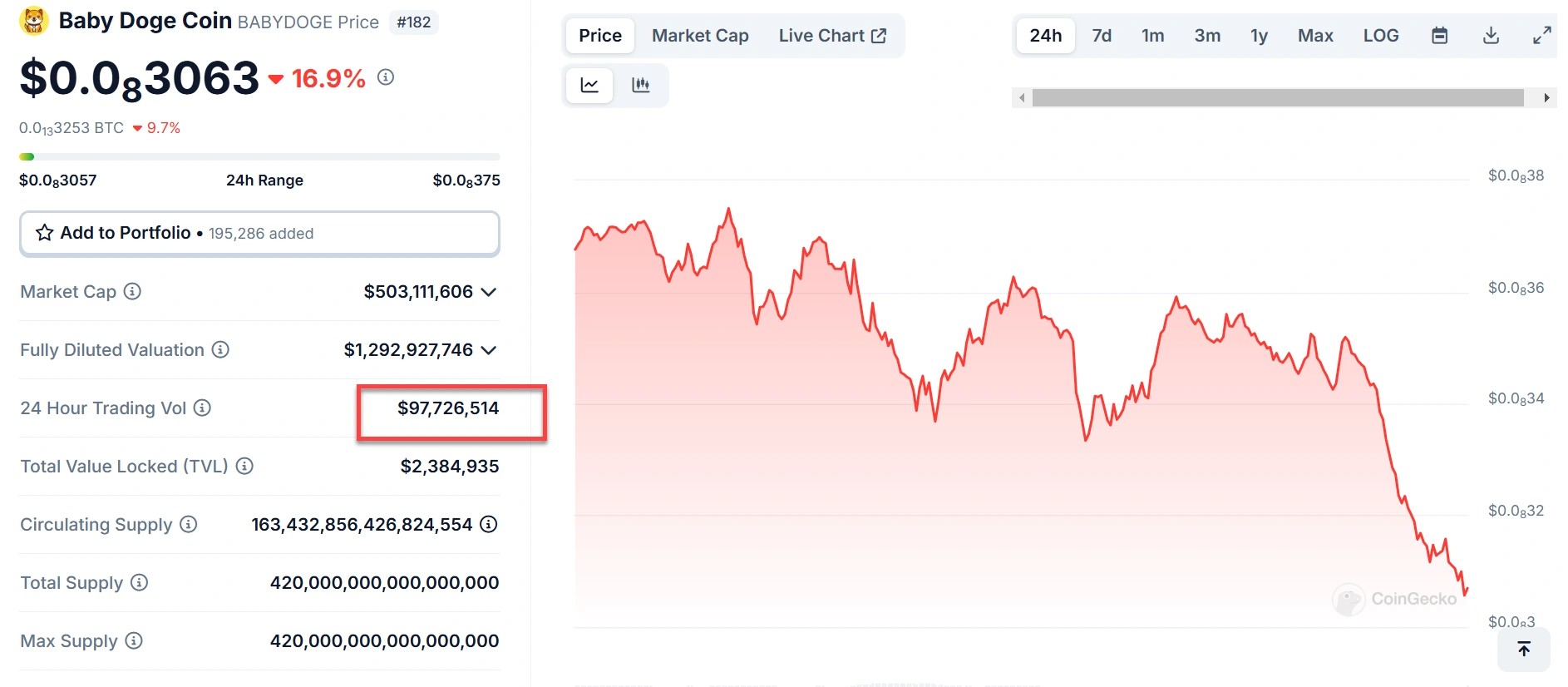Show info icon beside Circulating Supply value
Image resolution: width=1568 pixels, height=687 pixels.
(x=489, y=524)
